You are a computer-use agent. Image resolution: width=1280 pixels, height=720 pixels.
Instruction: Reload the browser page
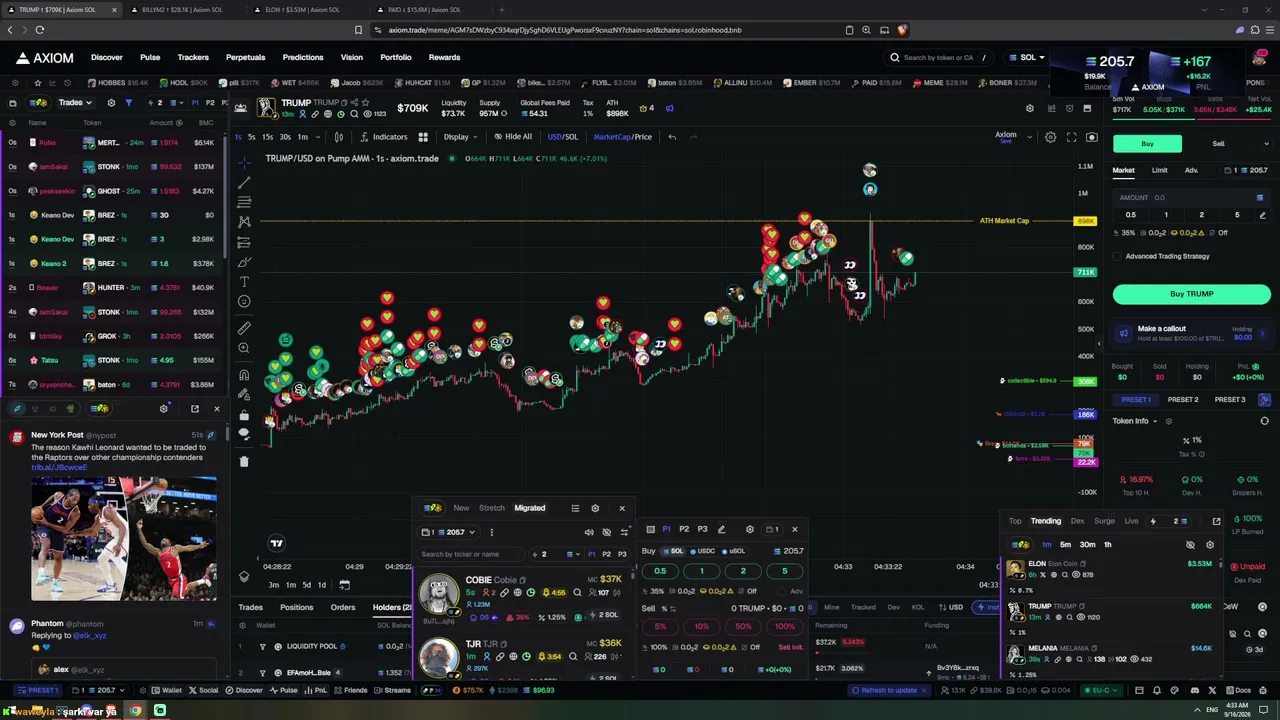40,30
